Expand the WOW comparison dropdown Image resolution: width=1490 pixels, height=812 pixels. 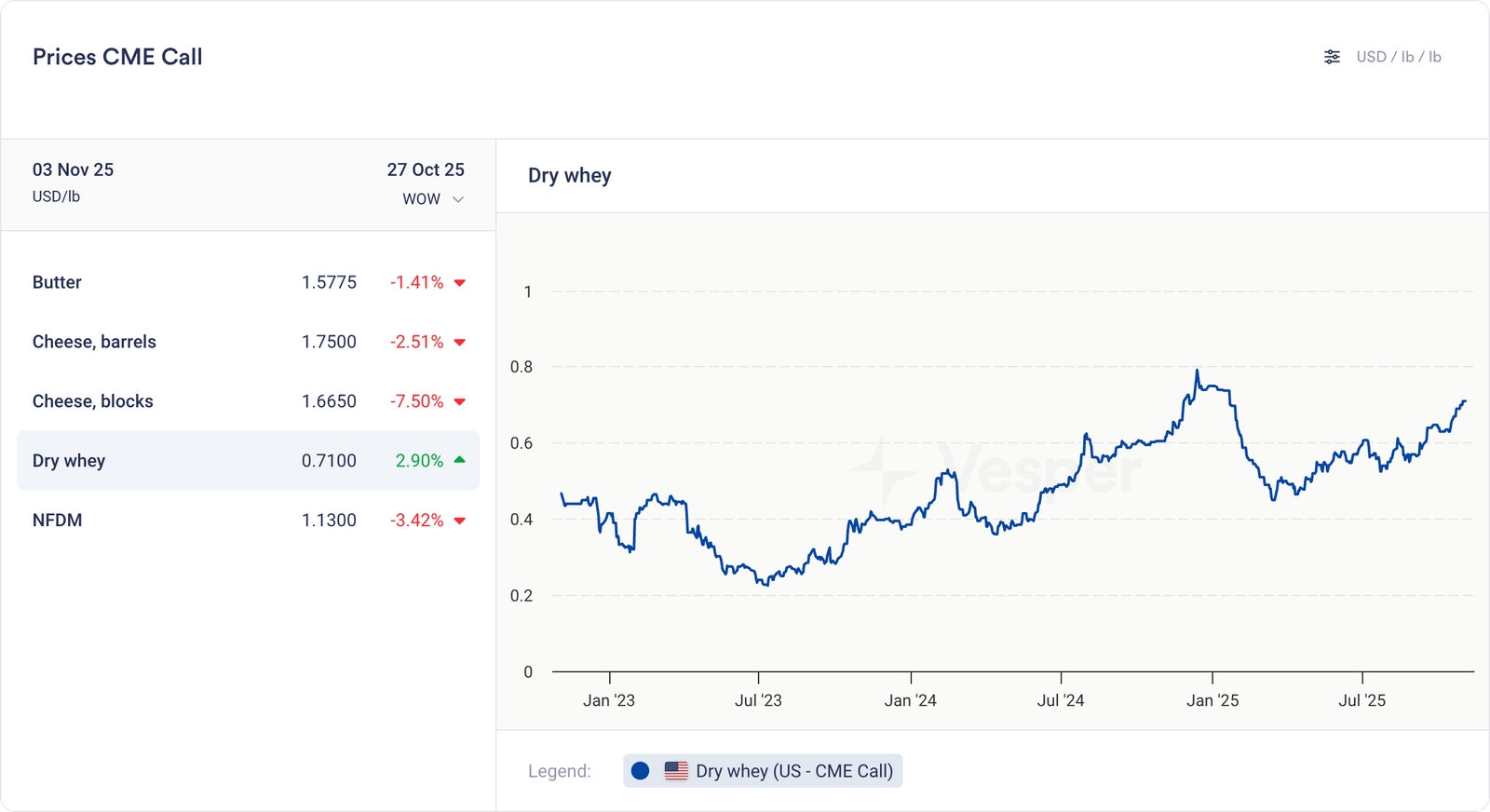tap(433, 199)
